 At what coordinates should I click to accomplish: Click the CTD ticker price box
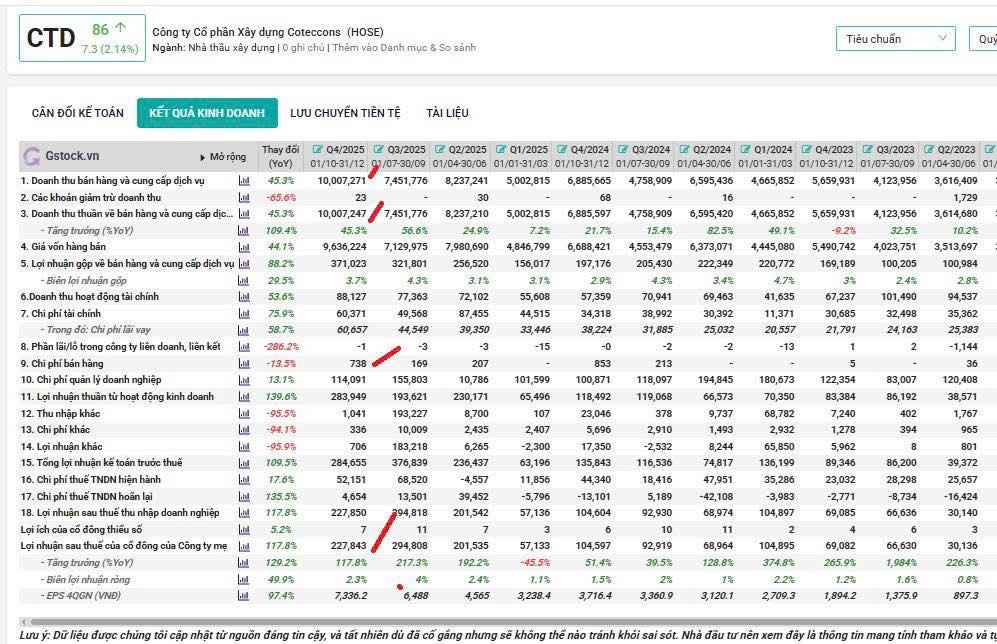82,38
